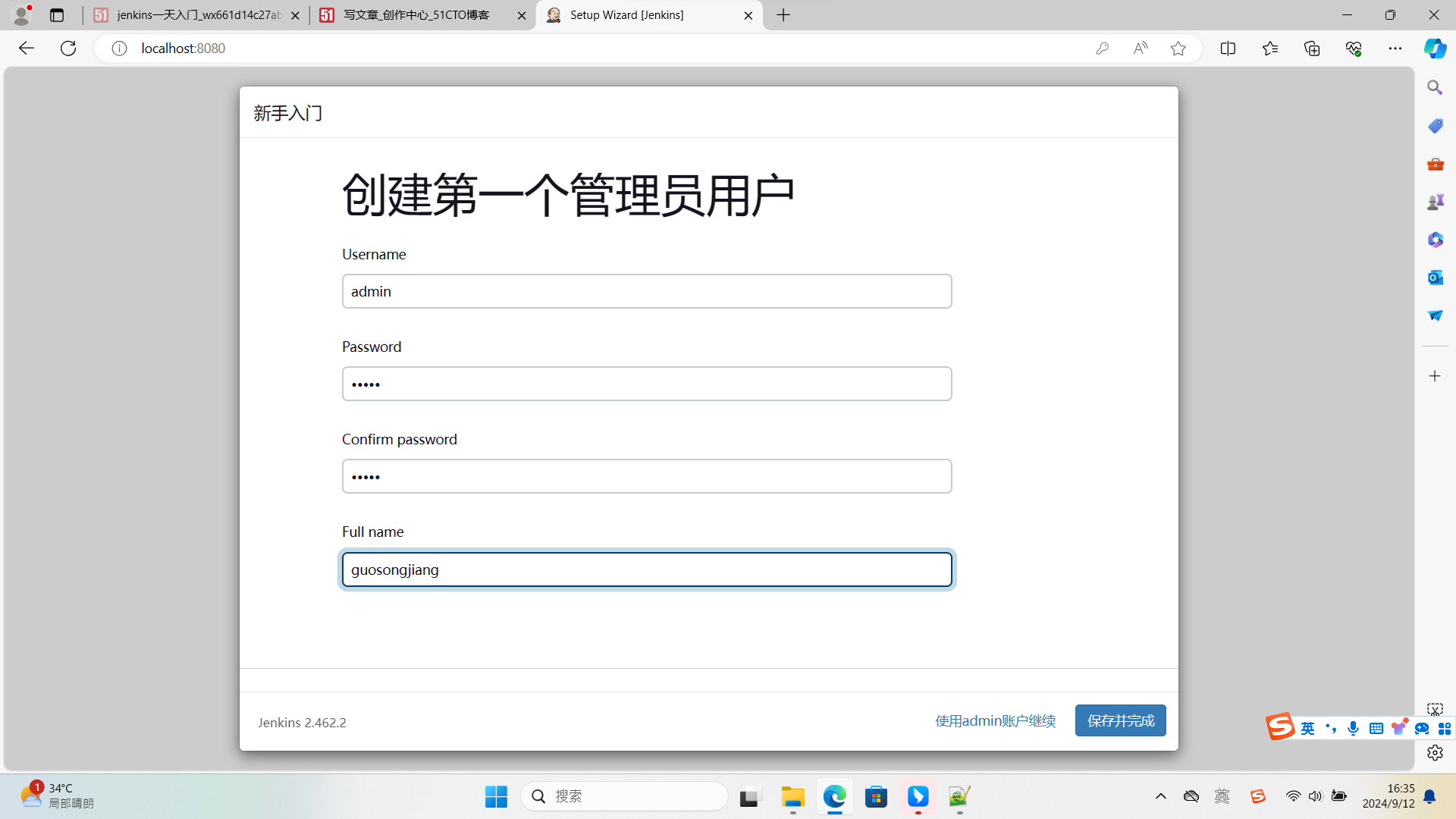
Task: Open Task View from the taskbar
Action: click(x=749, y=796)
